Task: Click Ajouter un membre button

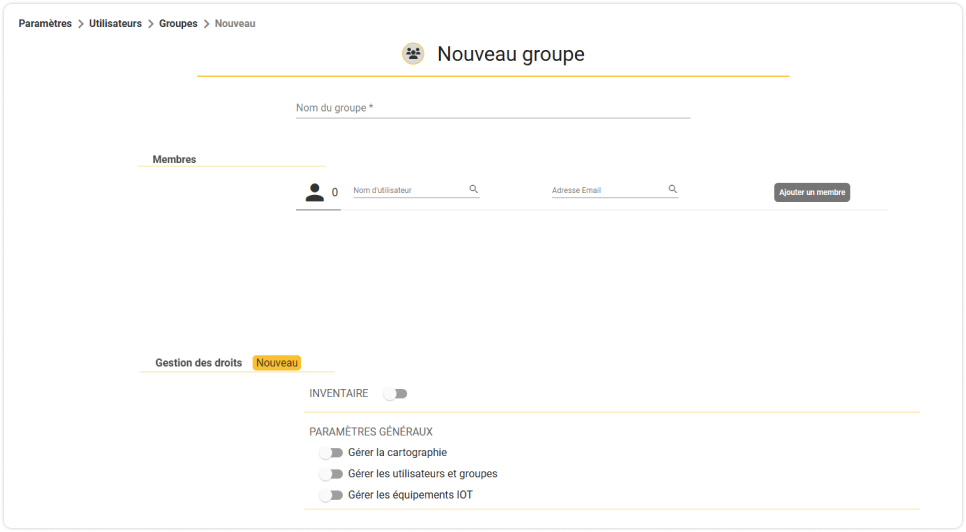Action: tap(812, 192)
